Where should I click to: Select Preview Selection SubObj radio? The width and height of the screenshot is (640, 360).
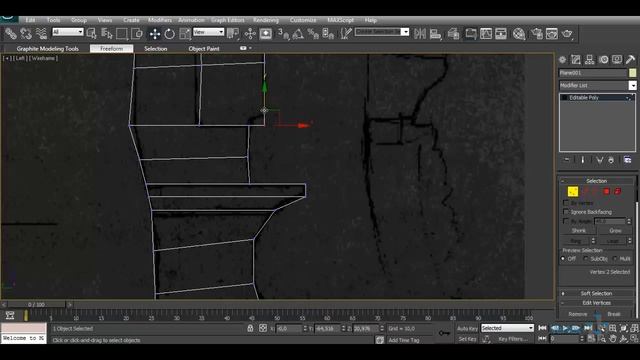coord(586,259)
